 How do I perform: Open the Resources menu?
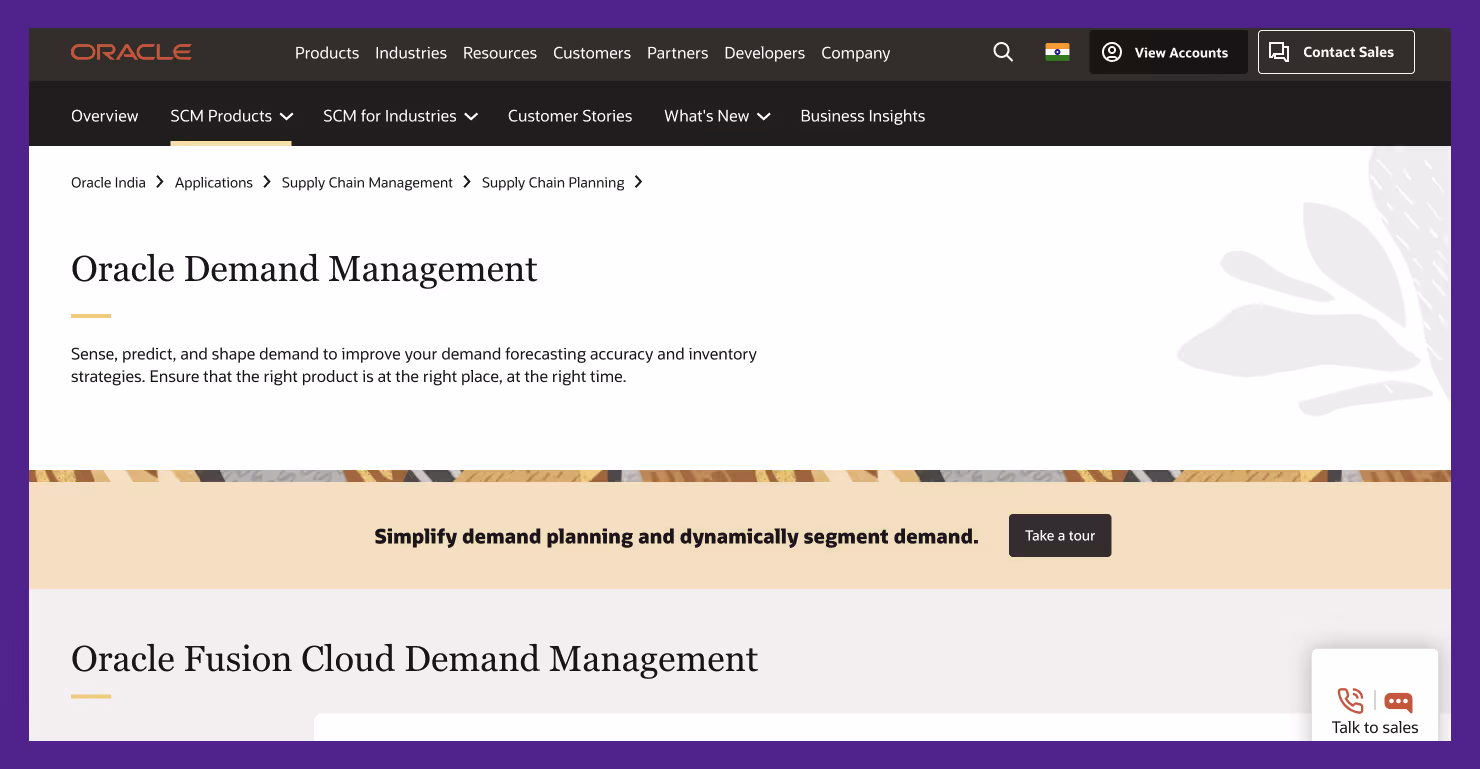[500, 53]
